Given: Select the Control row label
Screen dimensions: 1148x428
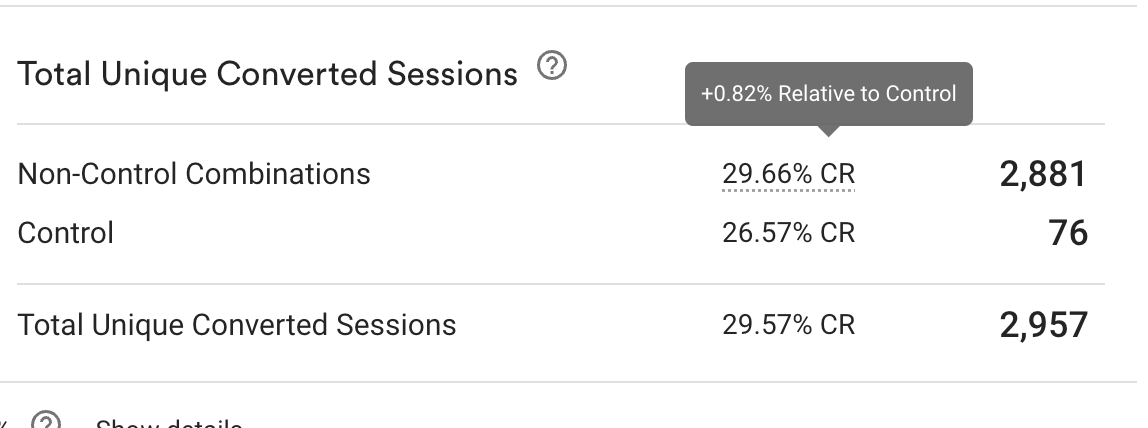Looking at the screenshot, I should (x=66, y=233).
